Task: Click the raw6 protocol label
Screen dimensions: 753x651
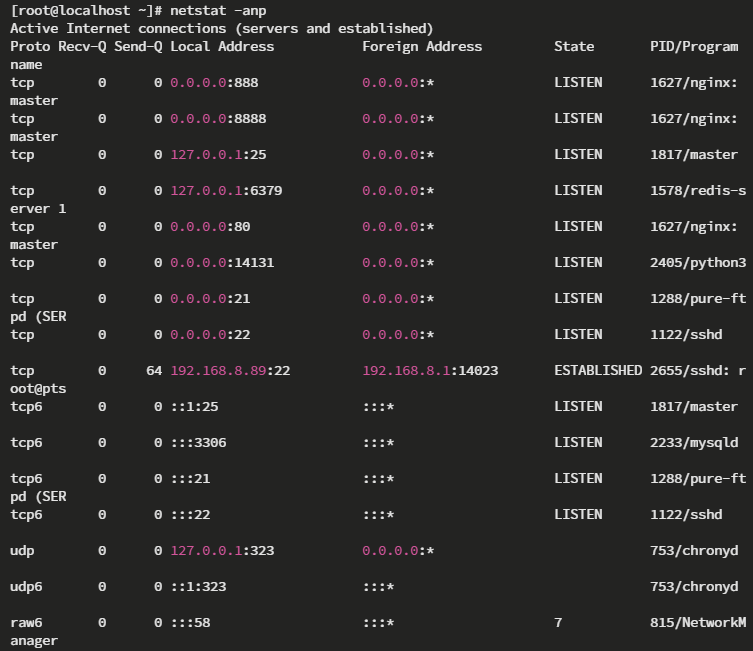Action: point(26,622)
